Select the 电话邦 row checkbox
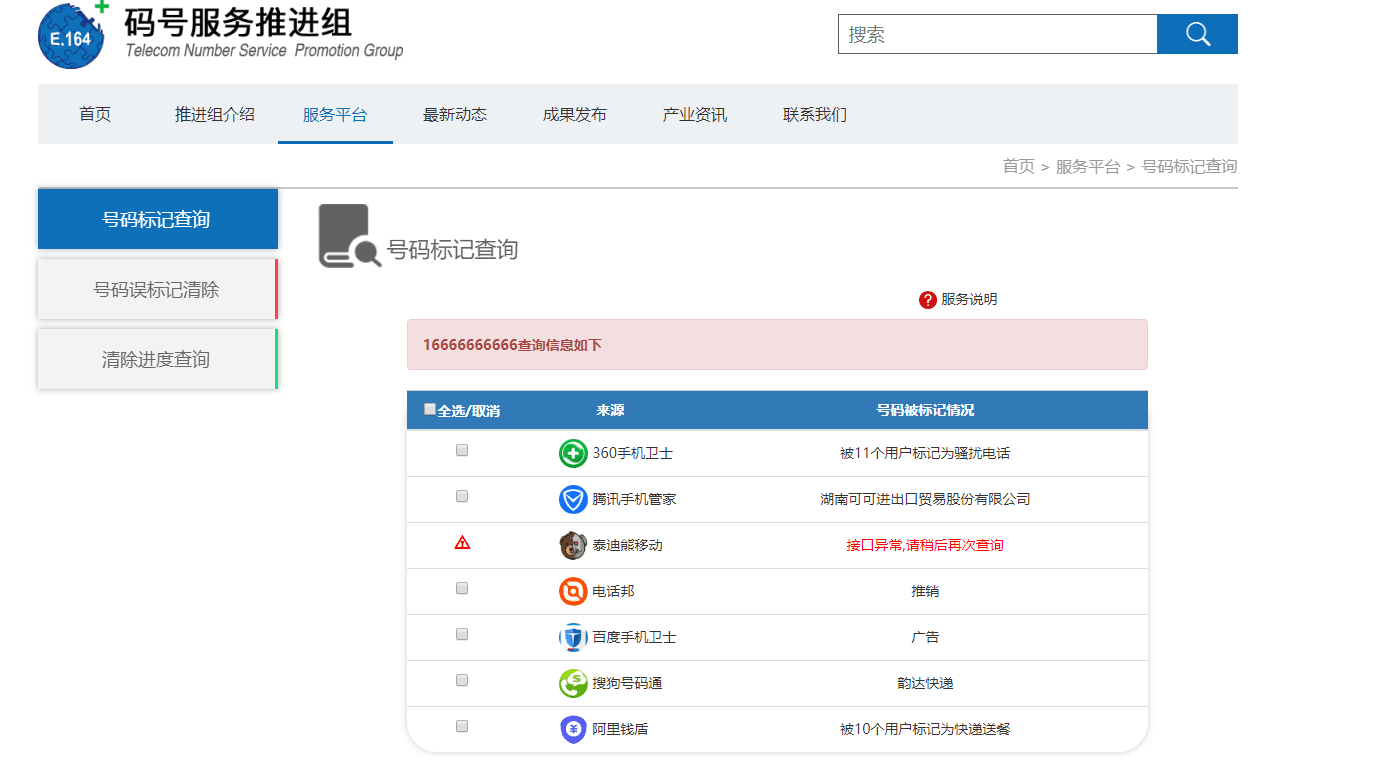Viewport: 1375px width, 764px height. click(x=462, y=589)
